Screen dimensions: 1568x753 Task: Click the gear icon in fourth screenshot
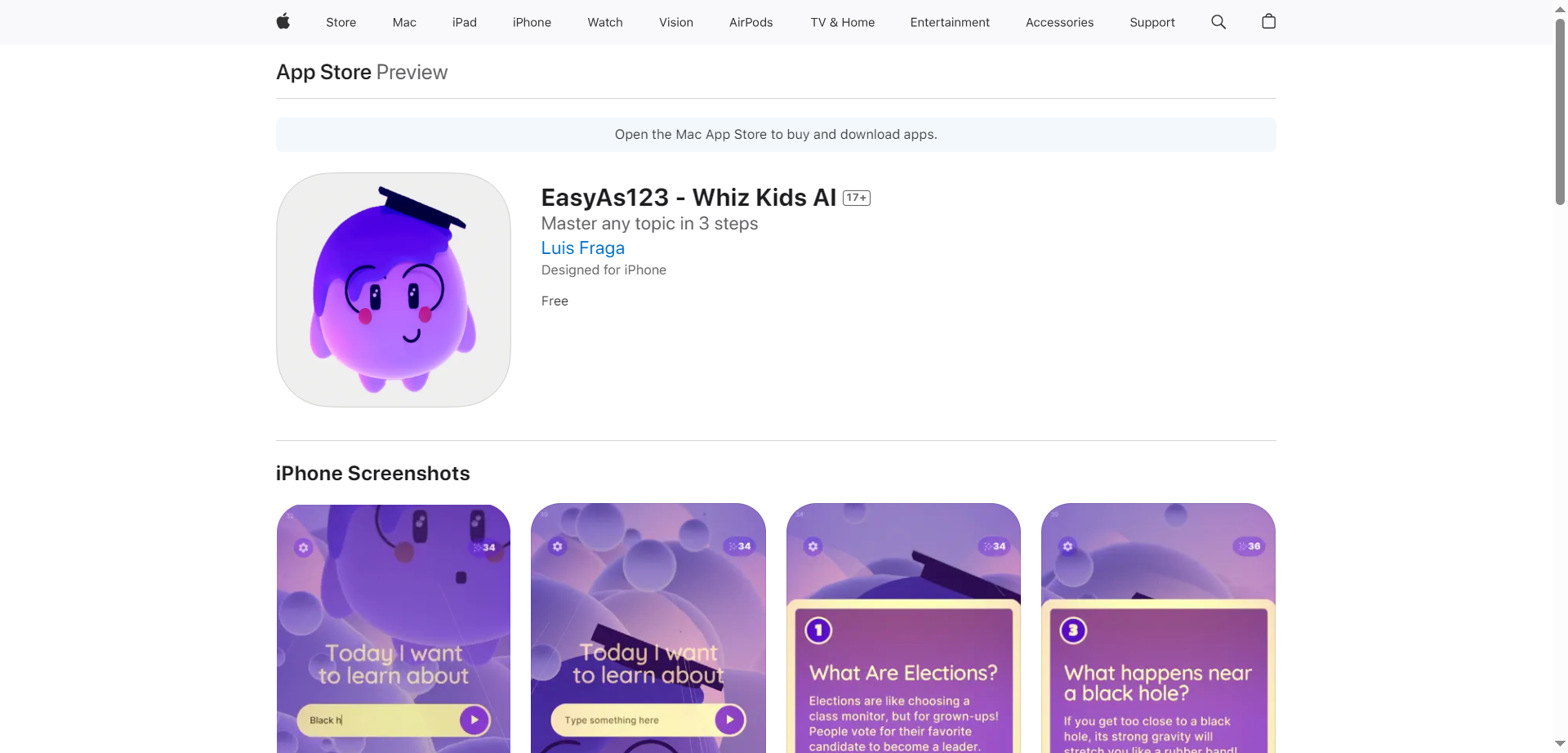point(1067,546)
